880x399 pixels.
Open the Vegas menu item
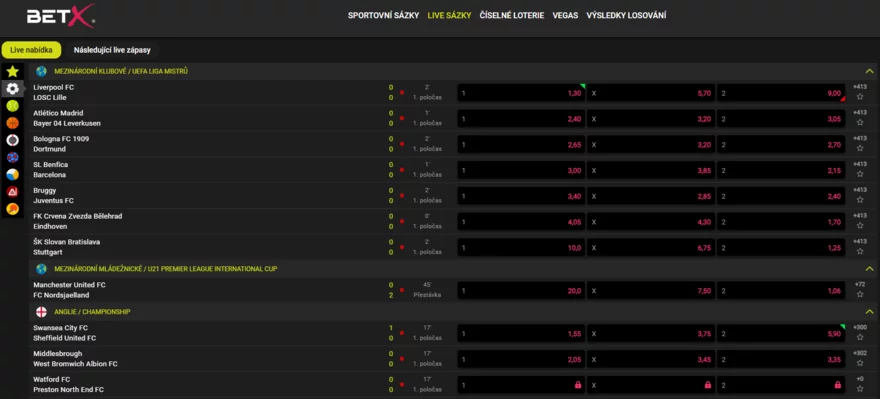pos(565,16)
